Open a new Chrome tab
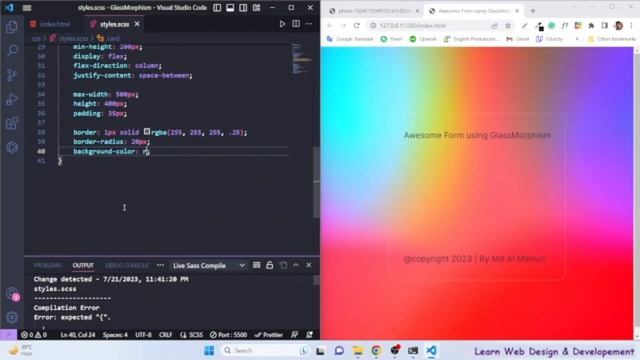 pyautogui.click(x=533, y=11)
